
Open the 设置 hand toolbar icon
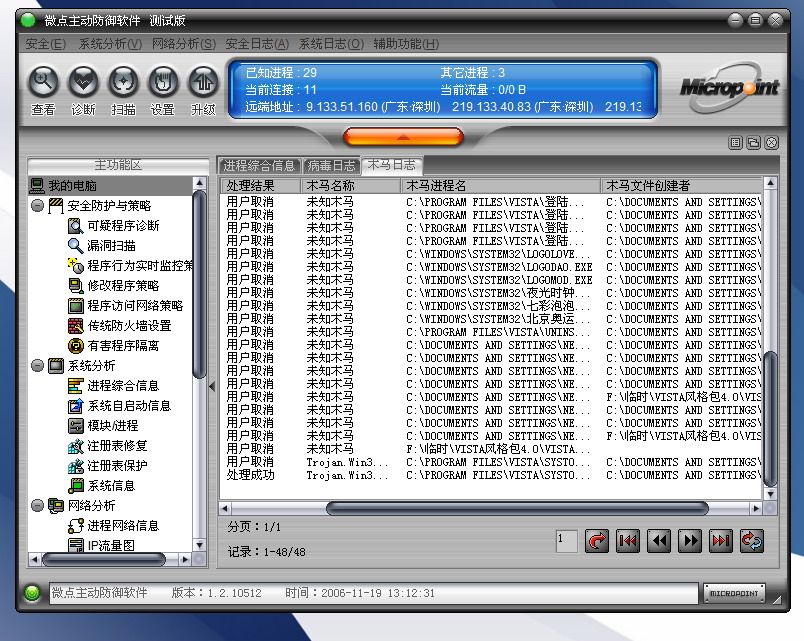coord(163,82)
